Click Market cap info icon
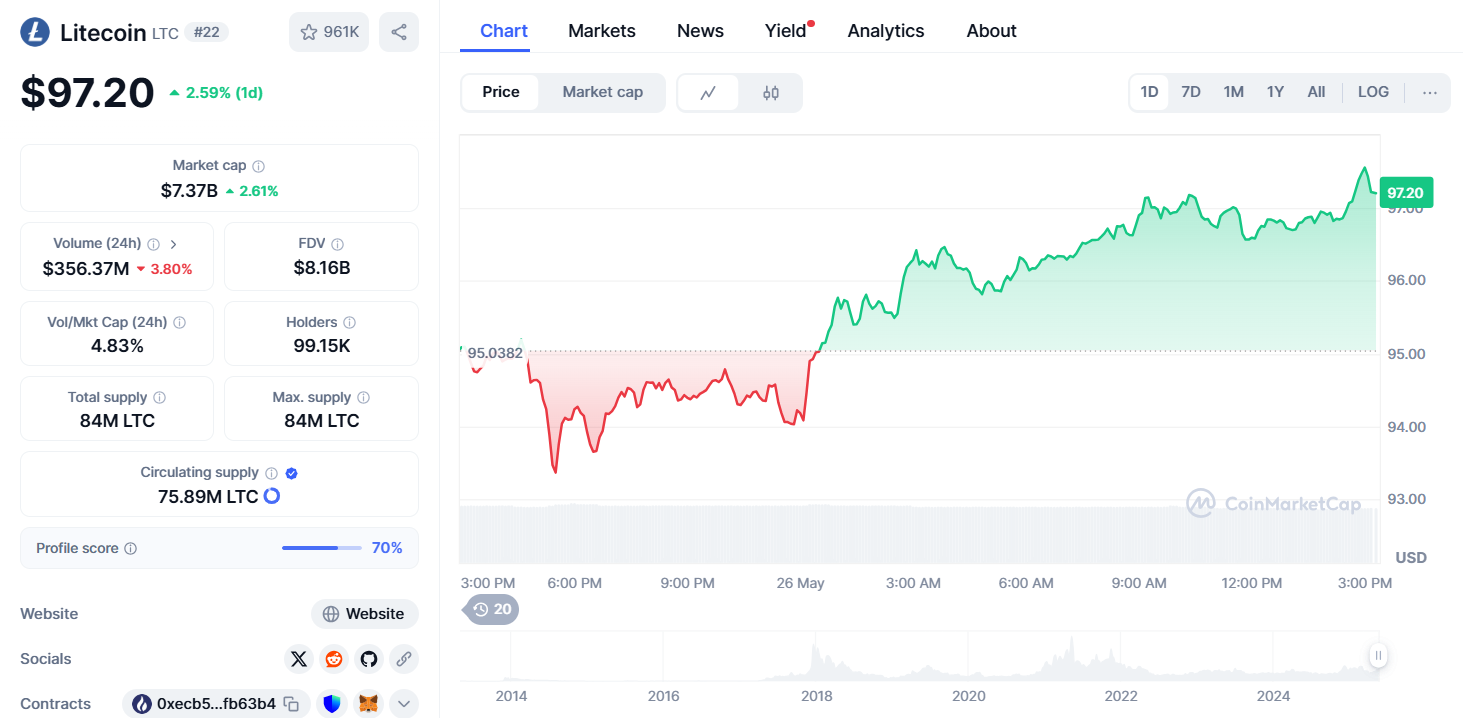Image resolution: width=1463 pixels, height=718 pixels. point(259,166)
